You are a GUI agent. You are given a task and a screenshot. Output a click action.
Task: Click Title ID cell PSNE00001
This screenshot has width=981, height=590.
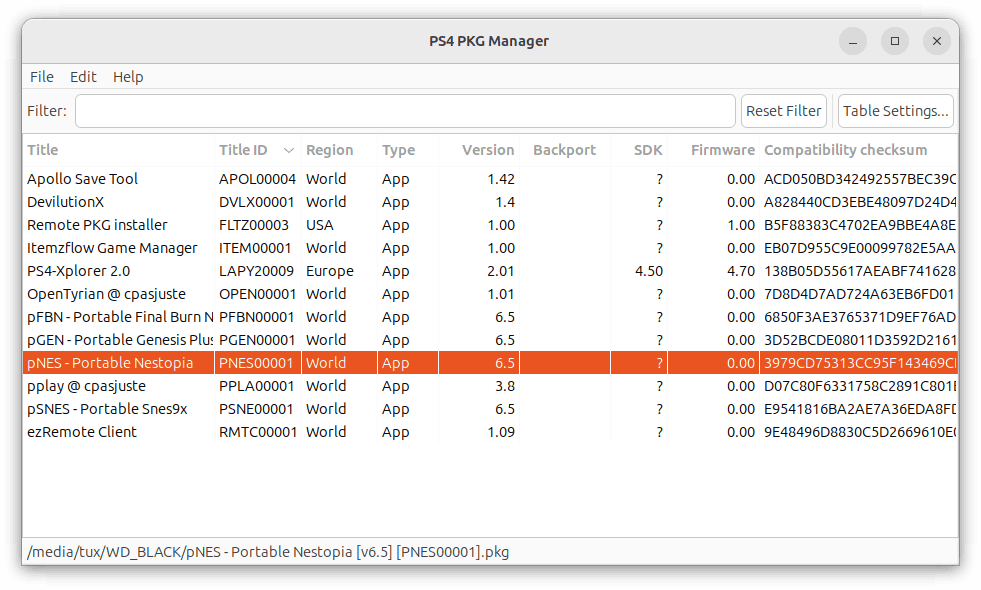pyautogui.click(x=256, y=409)
